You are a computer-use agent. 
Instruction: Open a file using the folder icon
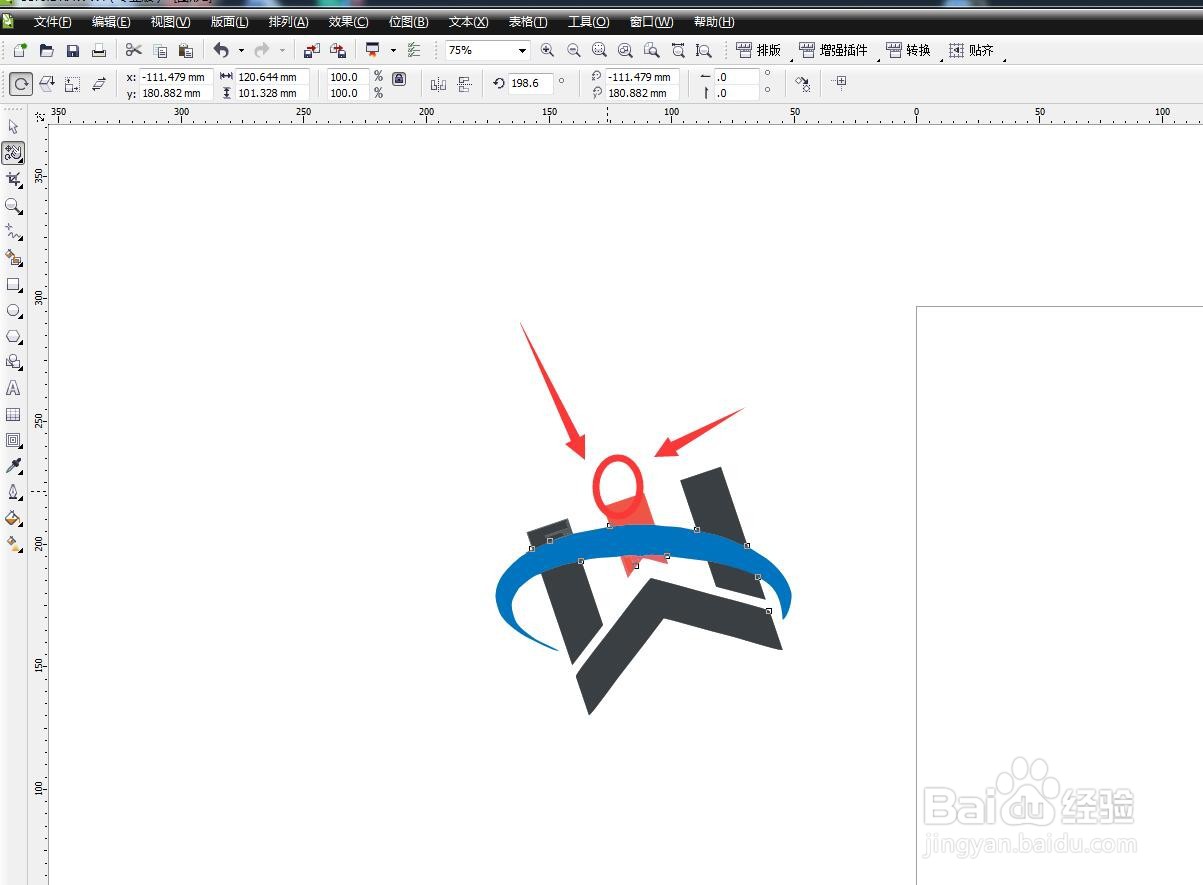click(x=46, y=50)
